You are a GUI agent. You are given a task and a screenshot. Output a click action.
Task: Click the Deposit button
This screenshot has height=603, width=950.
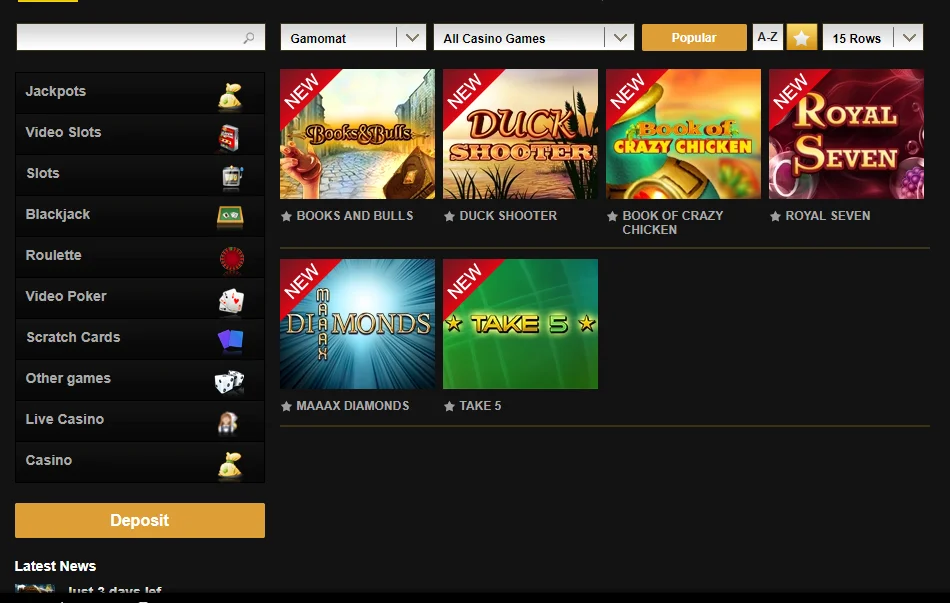point(140,520)
